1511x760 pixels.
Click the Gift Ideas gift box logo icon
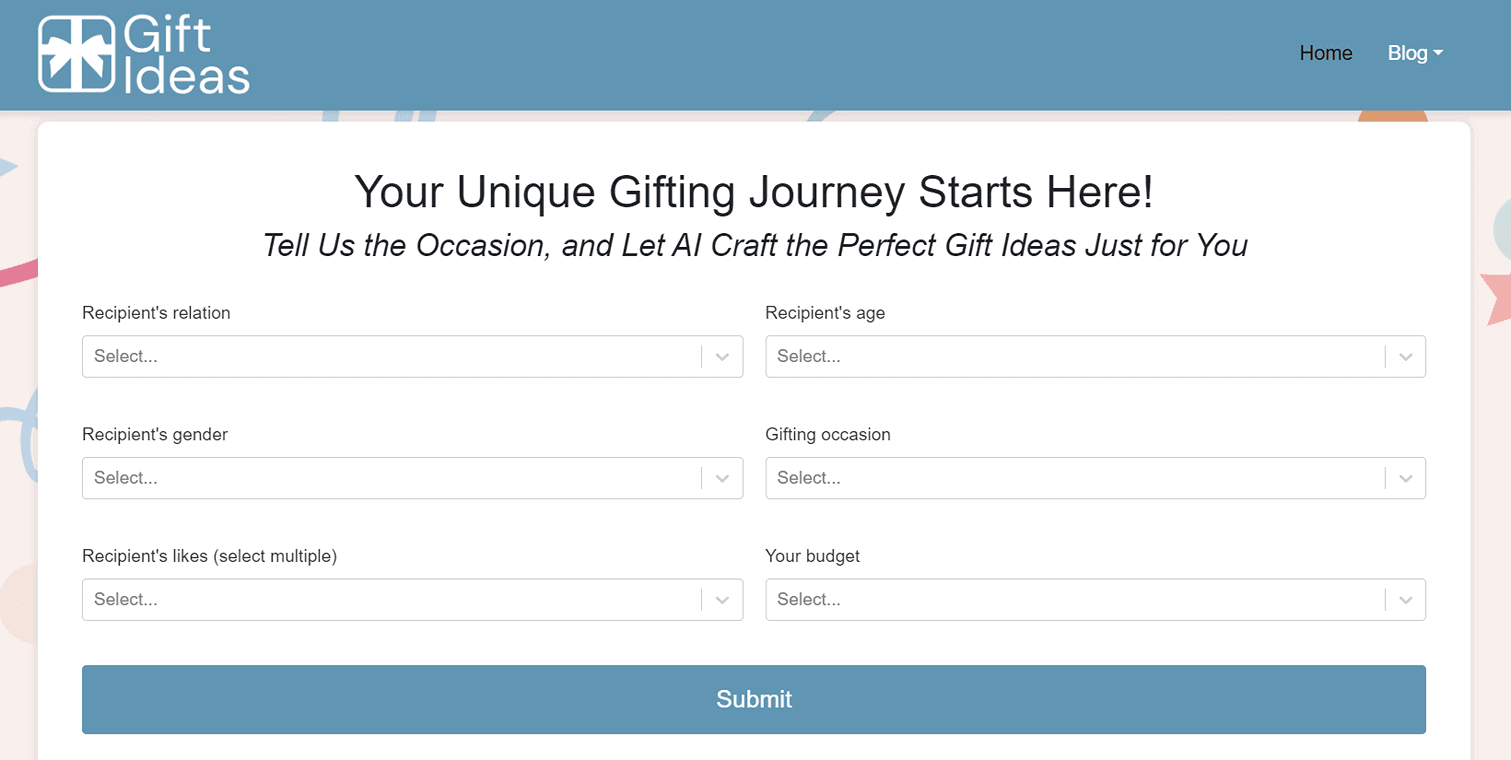[76, 55]
